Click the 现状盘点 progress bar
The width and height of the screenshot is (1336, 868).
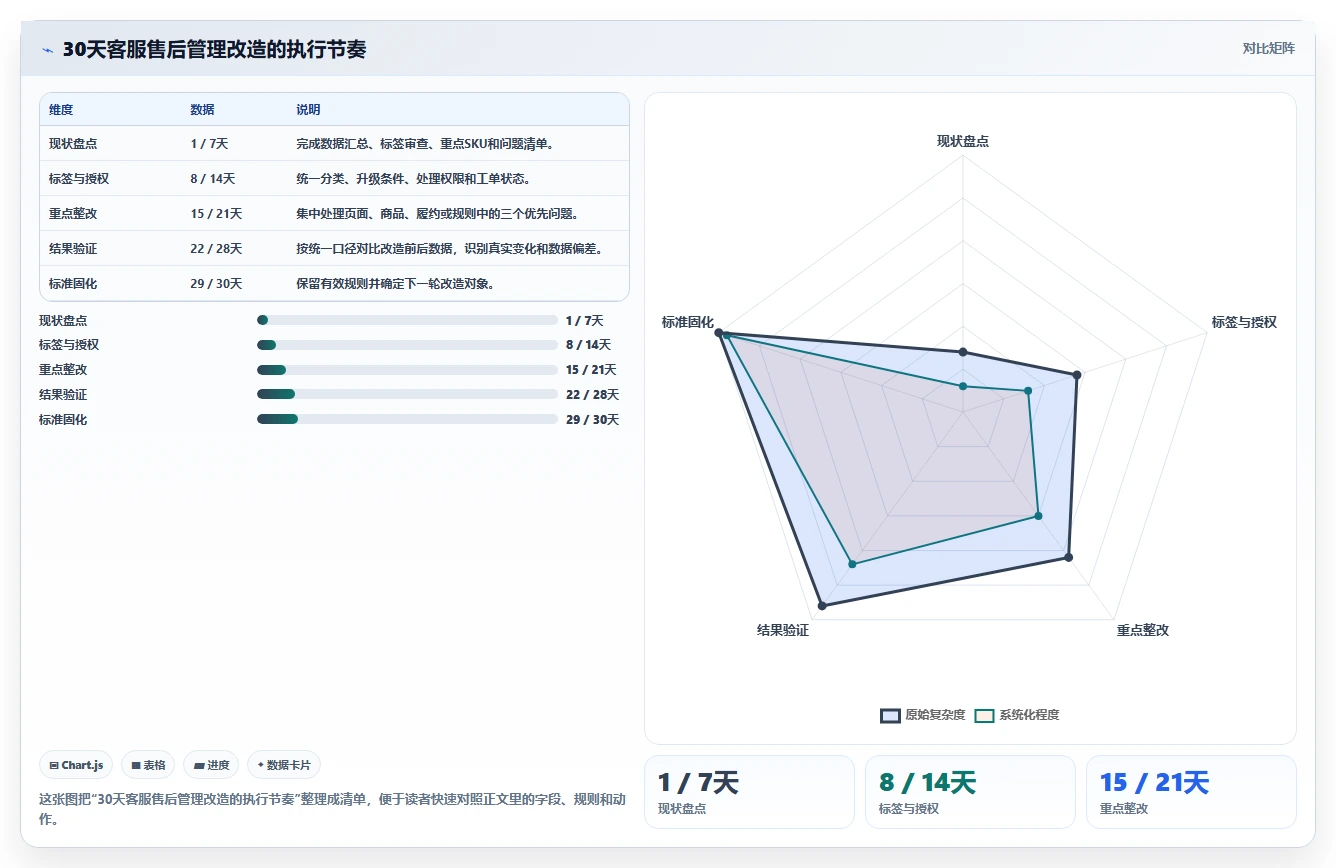(x=407, y=320)
